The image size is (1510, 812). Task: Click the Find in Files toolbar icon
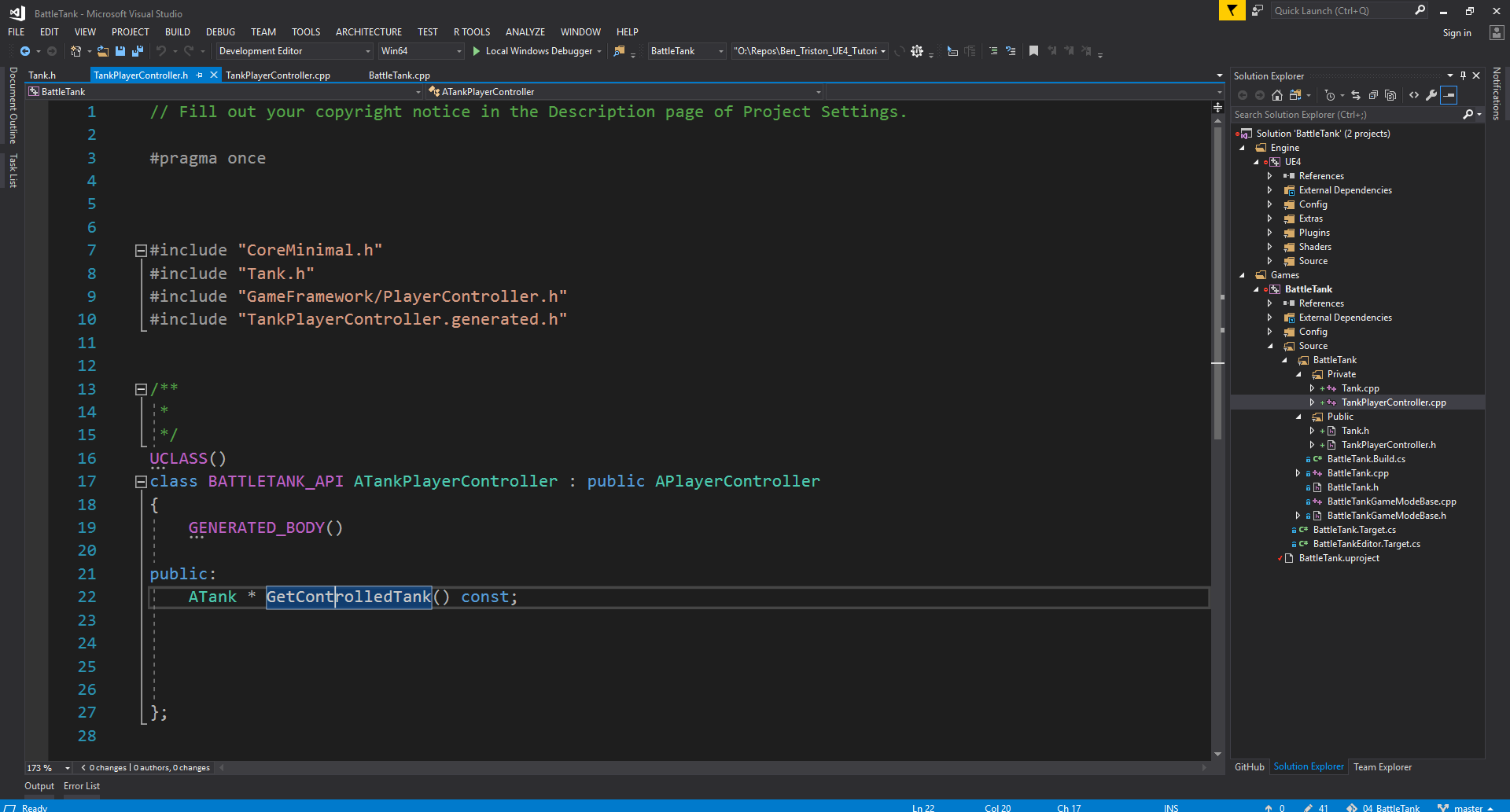(620, 51)
